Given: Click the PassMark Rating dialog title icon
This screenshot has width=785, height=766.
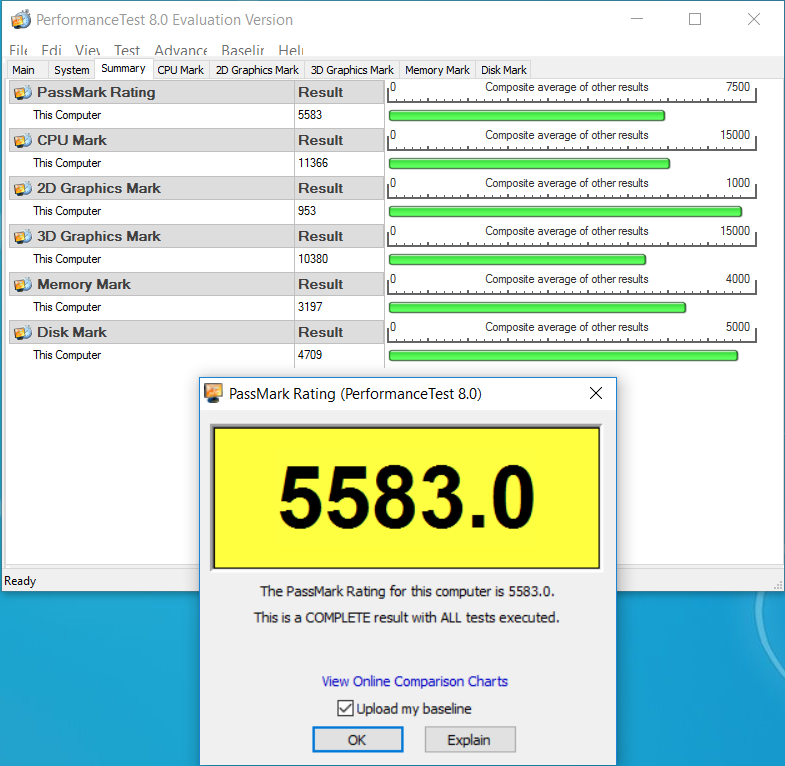Looking at the screenshot, I should click(x=213, y=393).
